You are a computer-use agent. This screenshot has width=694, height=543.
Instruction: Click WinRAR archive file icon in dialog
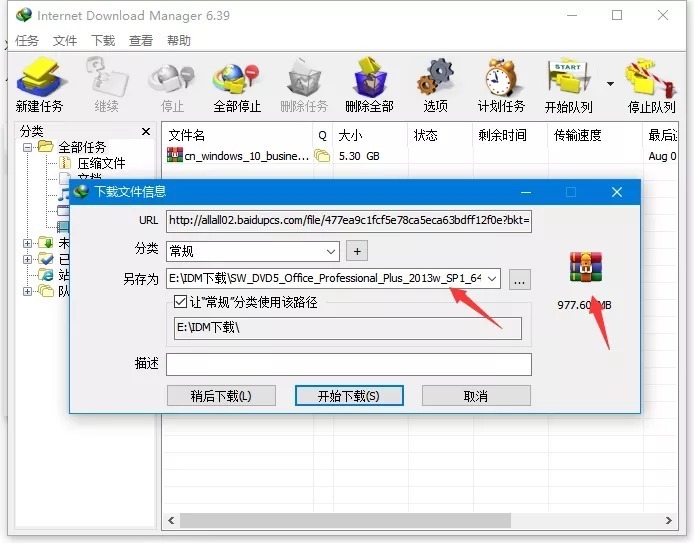[x=585, y=267]
